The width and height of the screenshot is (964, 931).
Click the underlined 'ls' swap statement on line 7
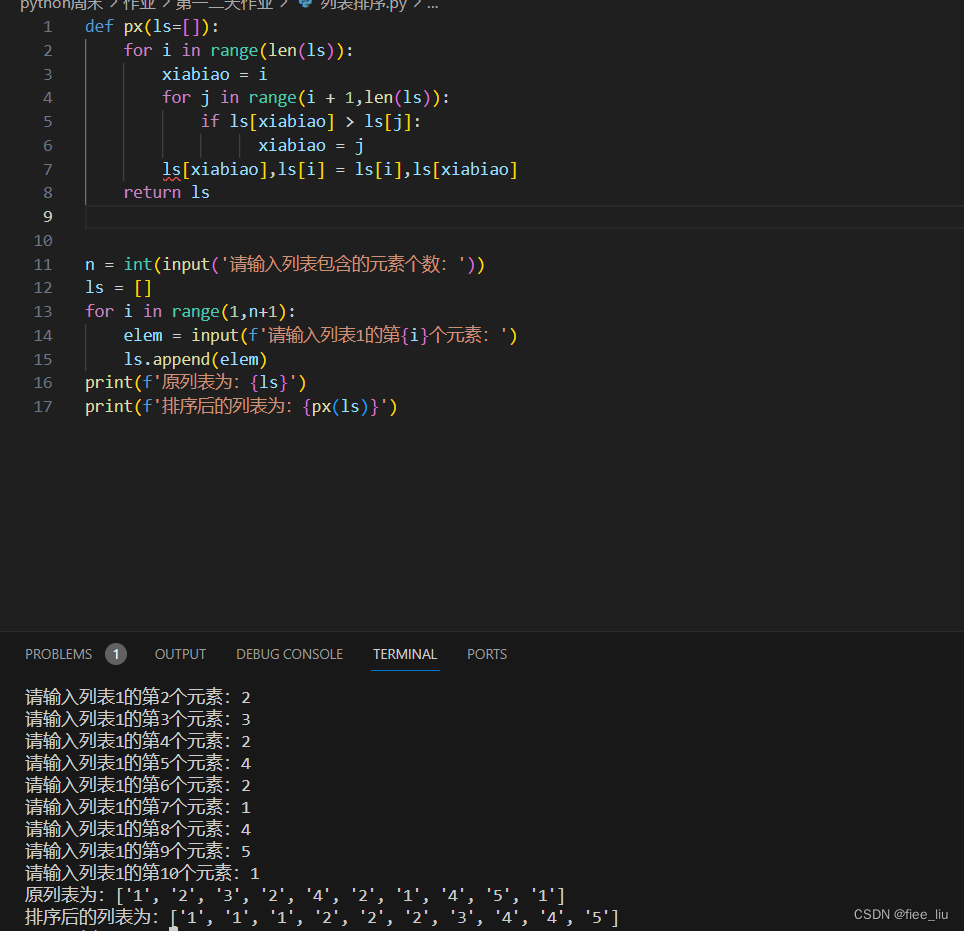pyautogui.click(x=339, y=169)
